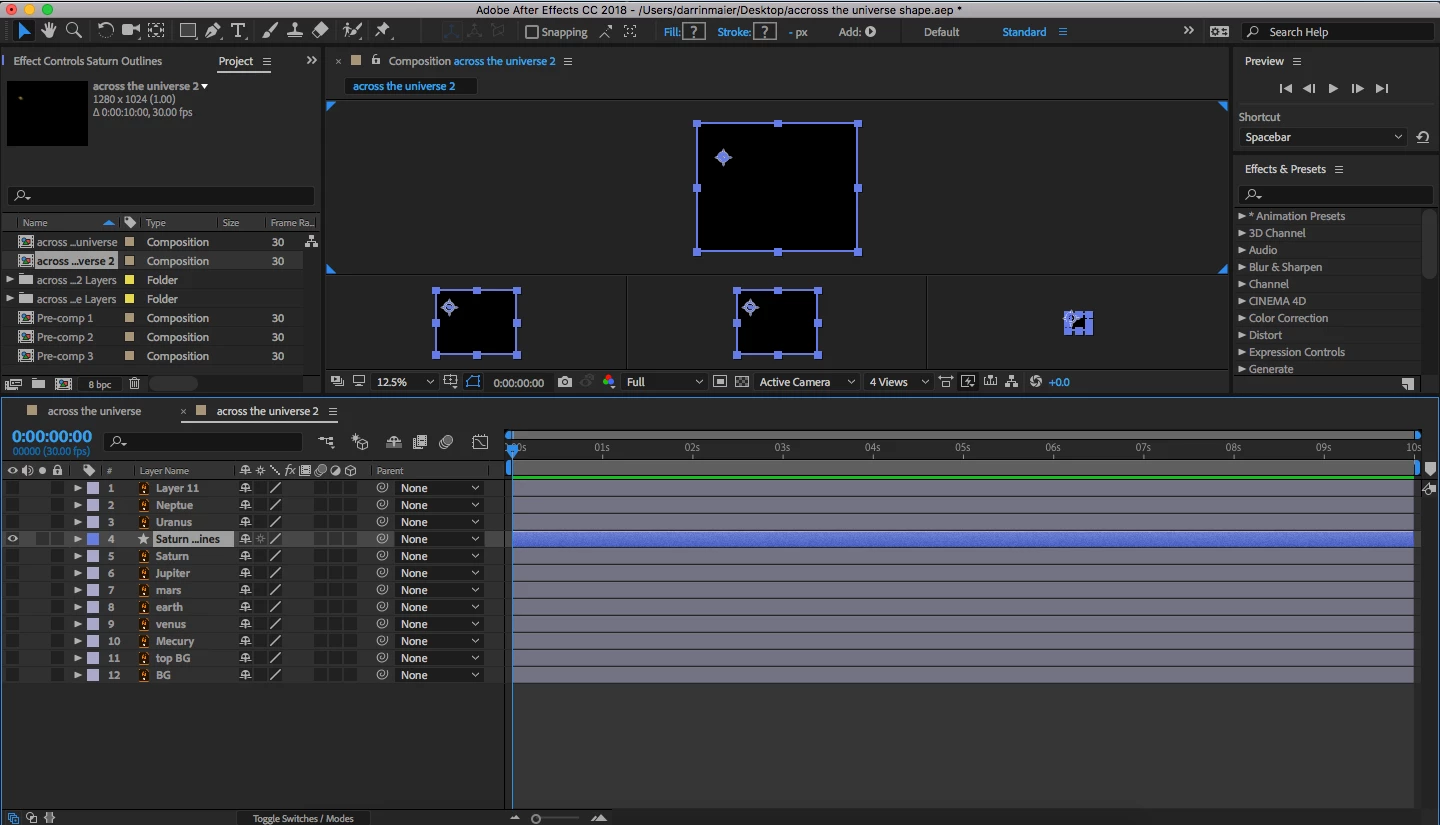
Task: Click the trash icon in Project panel
Action: coord(135,384)
